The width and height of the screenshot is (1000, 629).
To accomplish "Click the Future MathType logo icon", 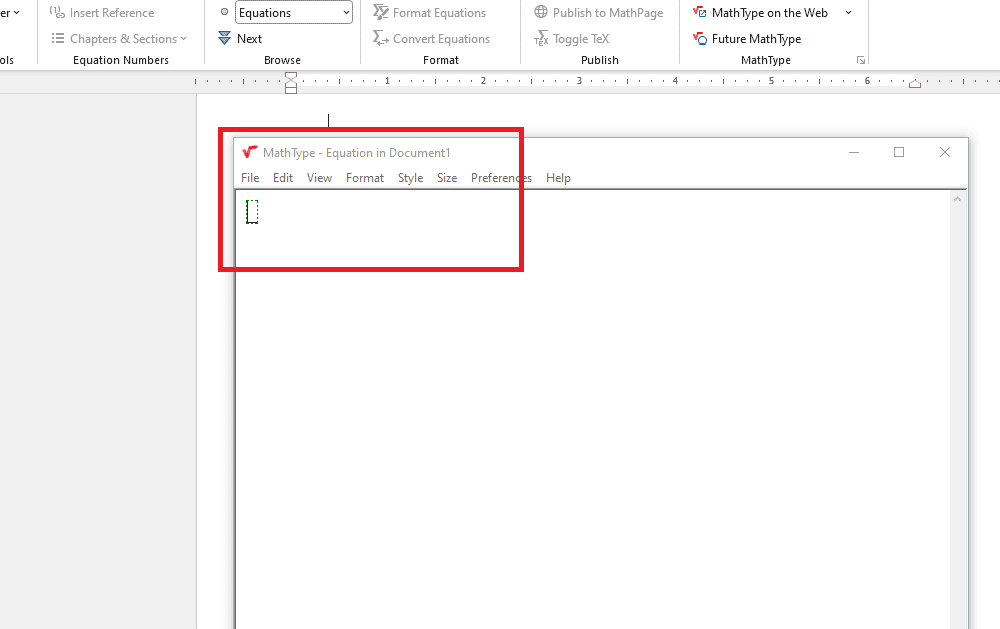I will pos(700,38).
